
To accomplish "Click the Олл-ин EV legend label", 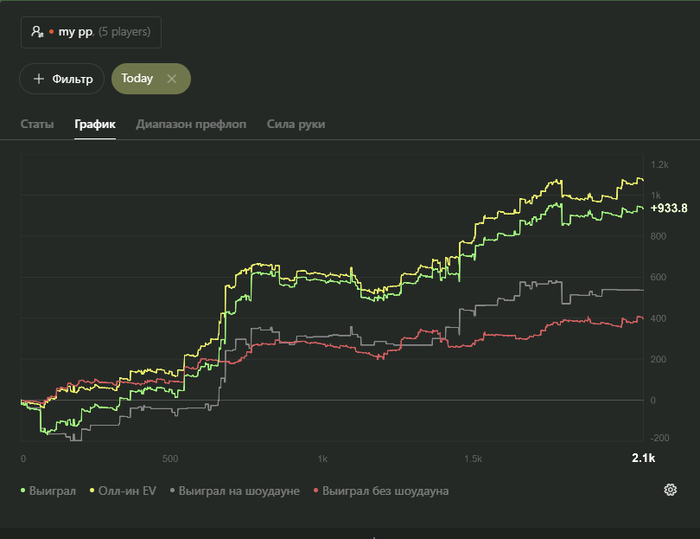I will coord(127,491).
